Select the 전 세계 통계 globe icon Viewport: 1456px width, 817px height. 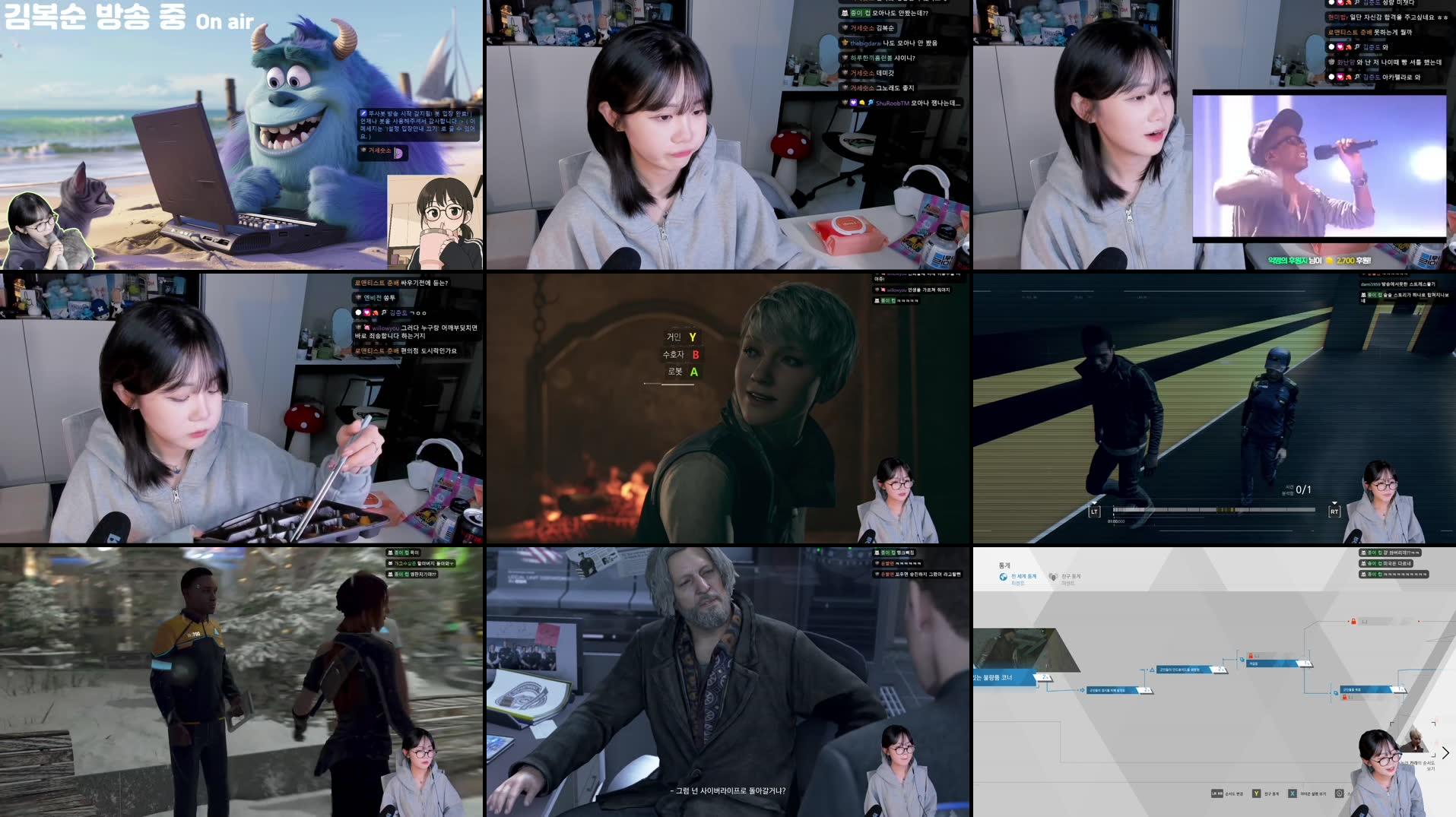(1004, 577)
